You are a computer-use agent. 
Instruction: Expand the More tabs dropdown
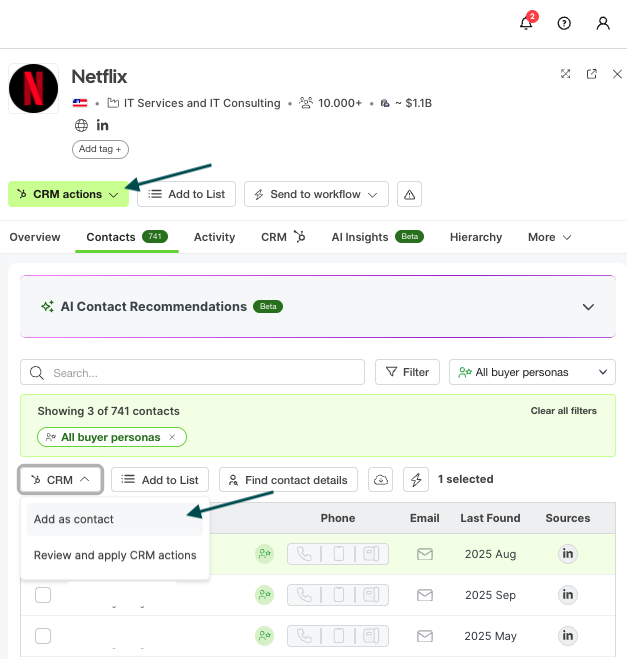tap(550, 237)
